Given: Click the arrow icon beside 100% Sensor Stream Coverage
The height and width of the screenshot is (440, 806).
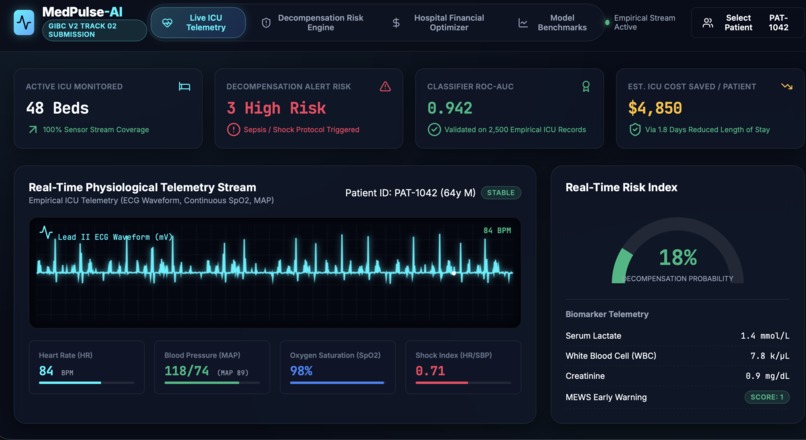Looking at the screenshot, I should click(33, 130).
